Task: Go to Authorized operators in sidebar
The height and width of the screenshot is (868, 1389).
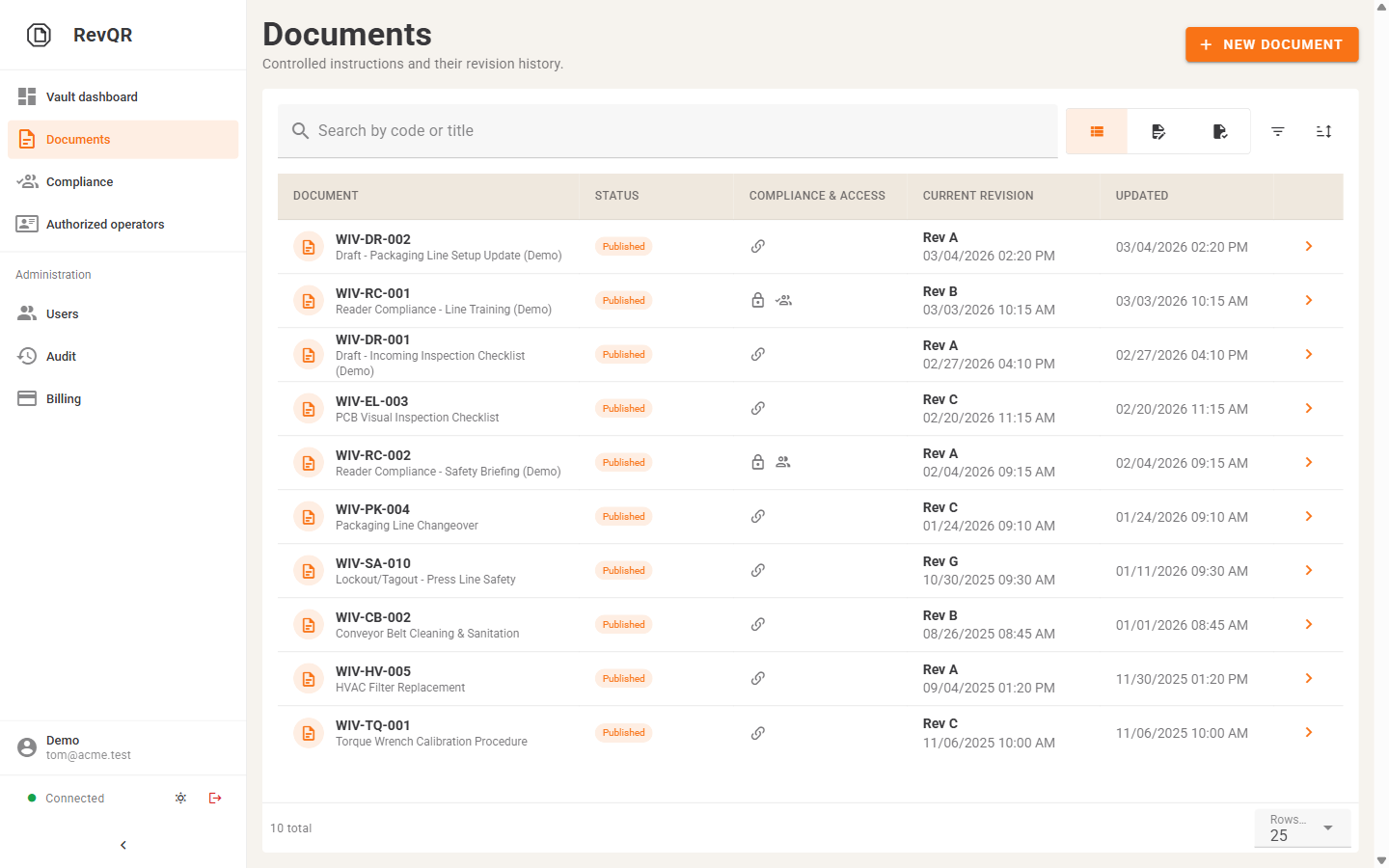Action: 105,225
